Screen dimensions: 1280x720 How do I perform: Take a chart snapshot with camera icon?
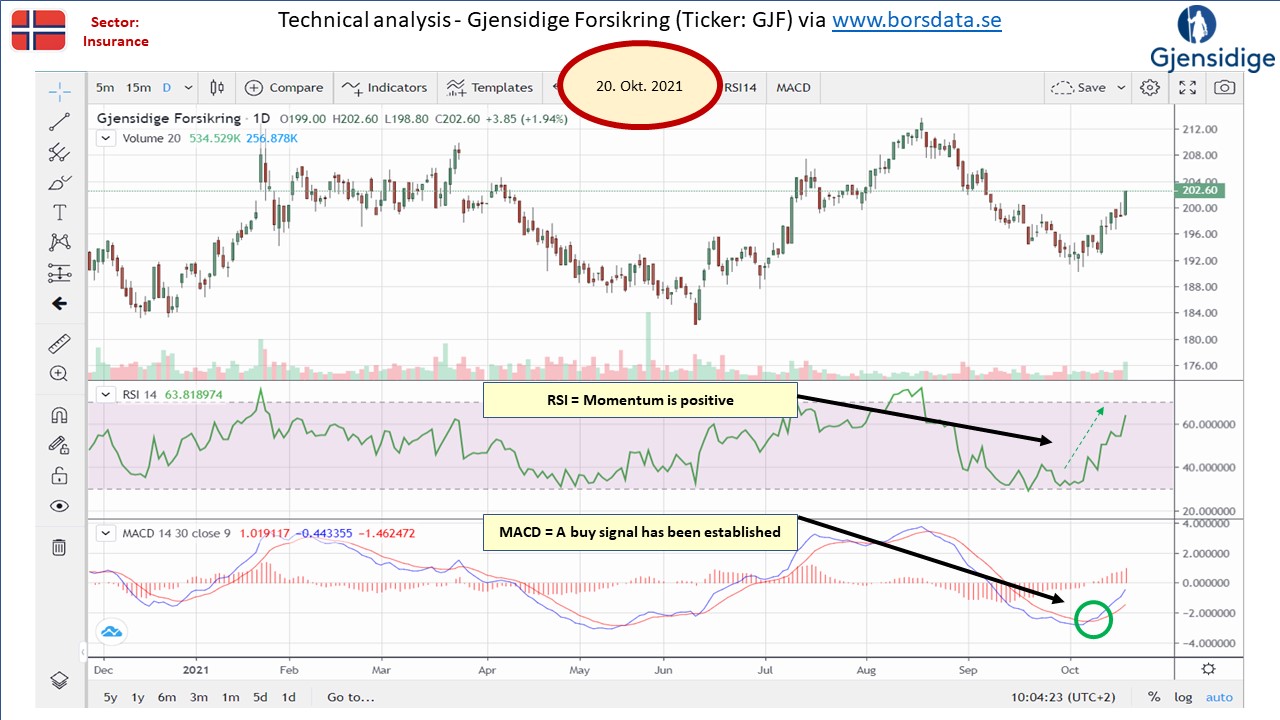point(1224,88)
